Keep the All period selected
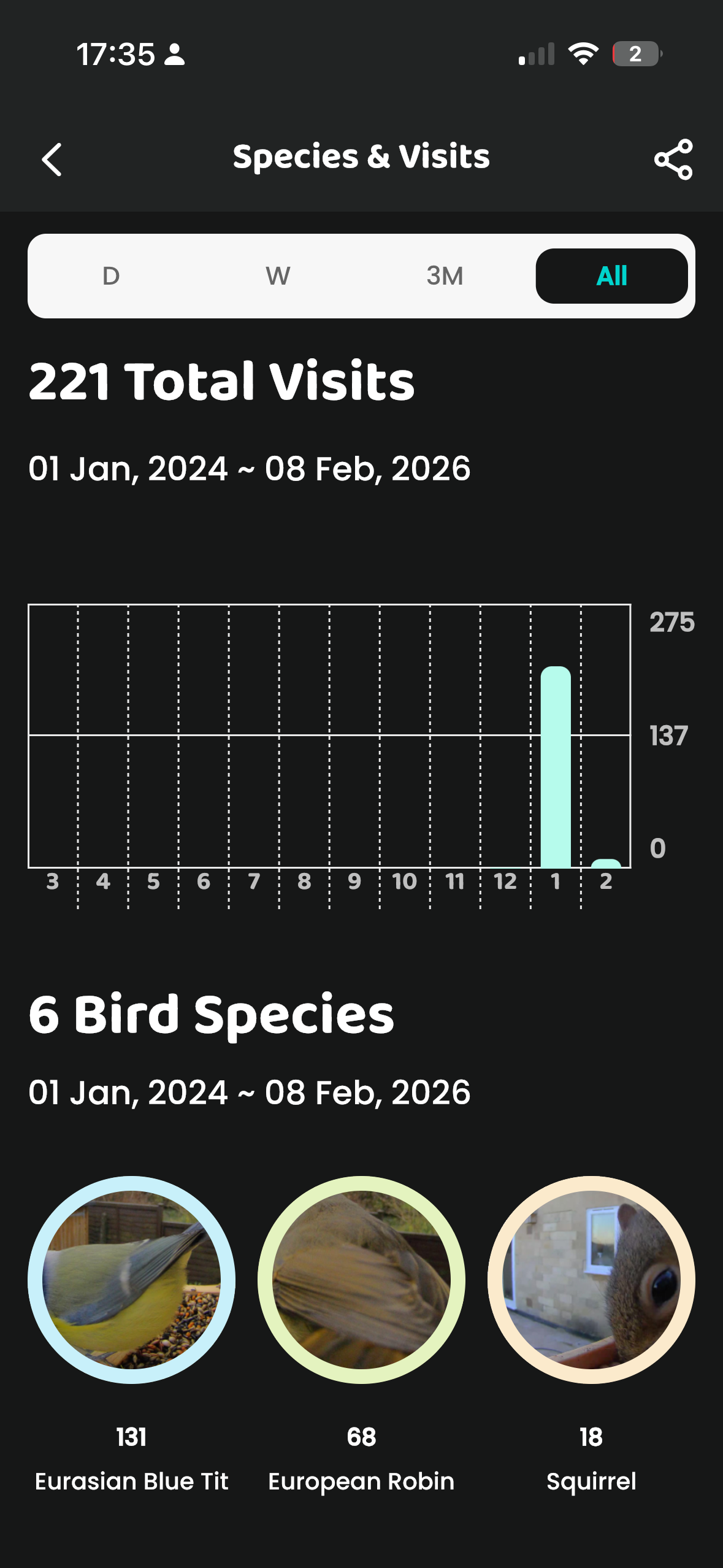The width and height of the screenshot is (723, 1568). point(612,276)
